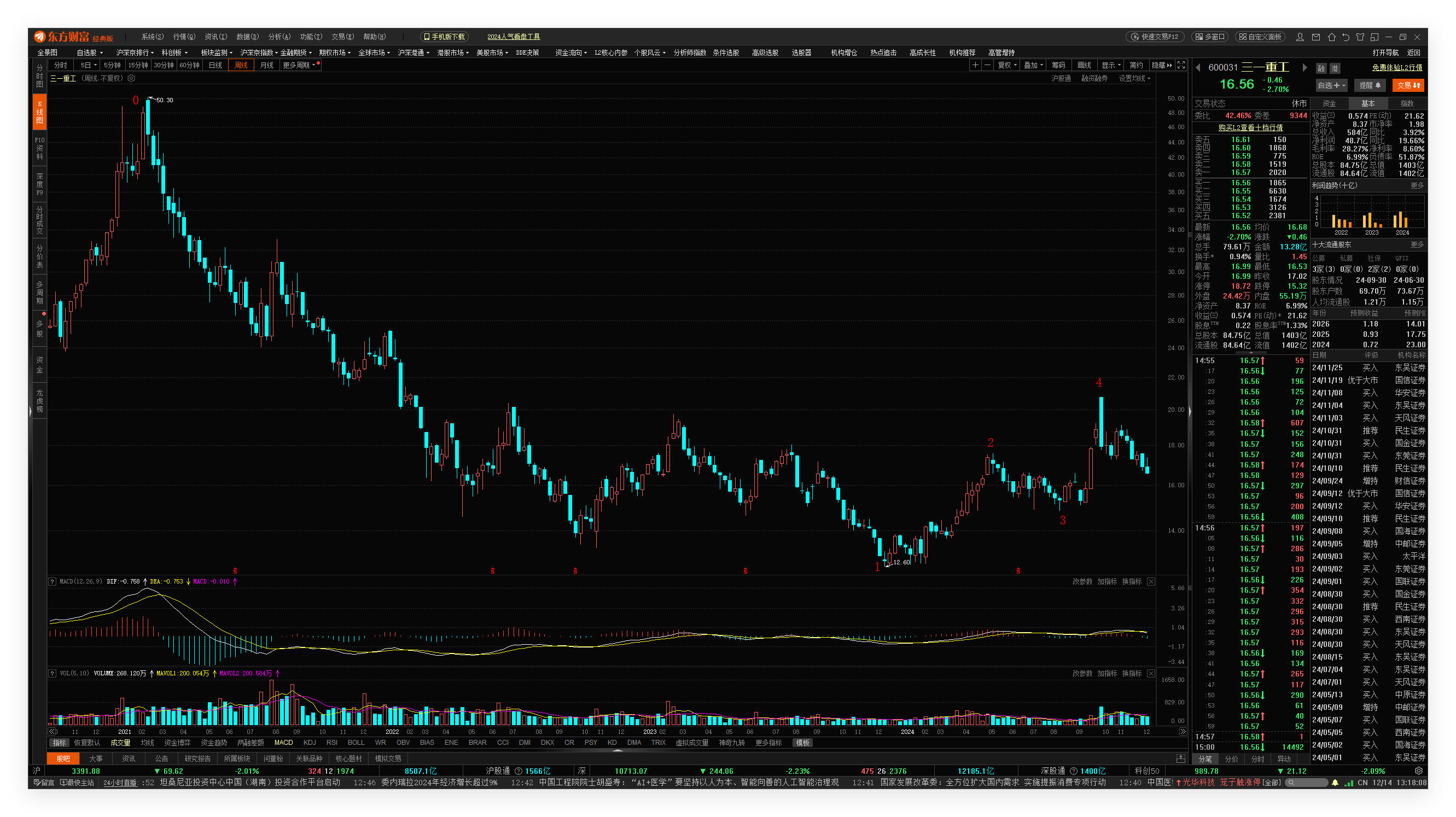Click the skin (shirt) theme icon
Viewport: 1456px width, 817px height.
click(1360, 37)
